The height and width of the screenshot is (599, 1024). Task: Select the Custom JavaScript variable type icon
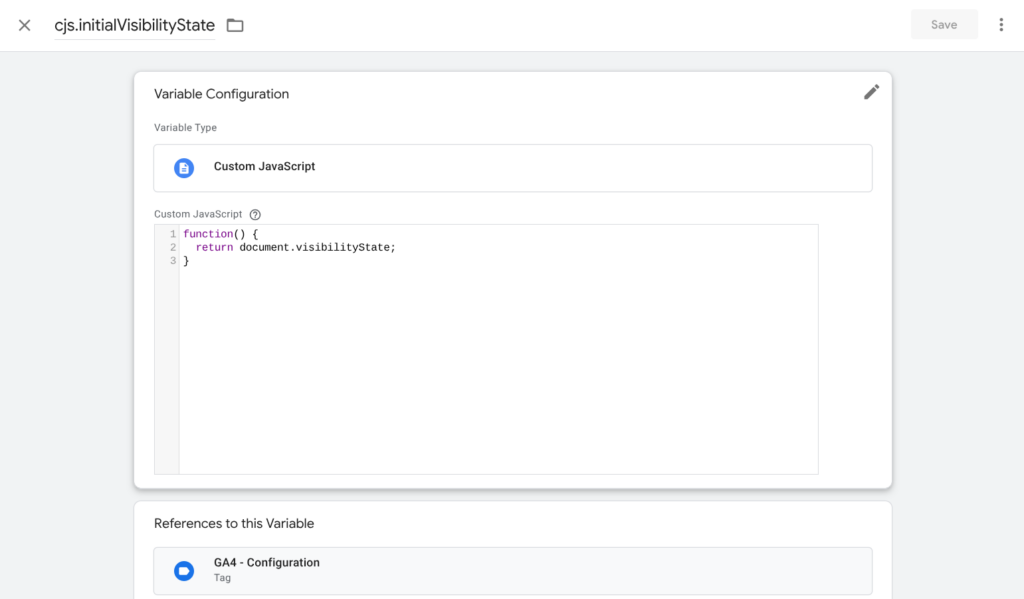pos(183,167)
